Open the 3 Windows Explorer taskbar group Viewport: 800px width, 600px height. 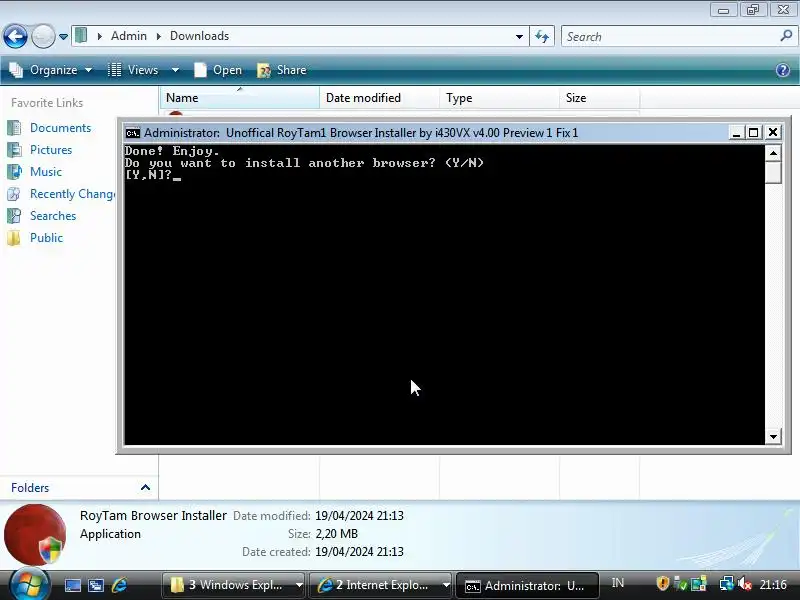[x=234, y=585]
